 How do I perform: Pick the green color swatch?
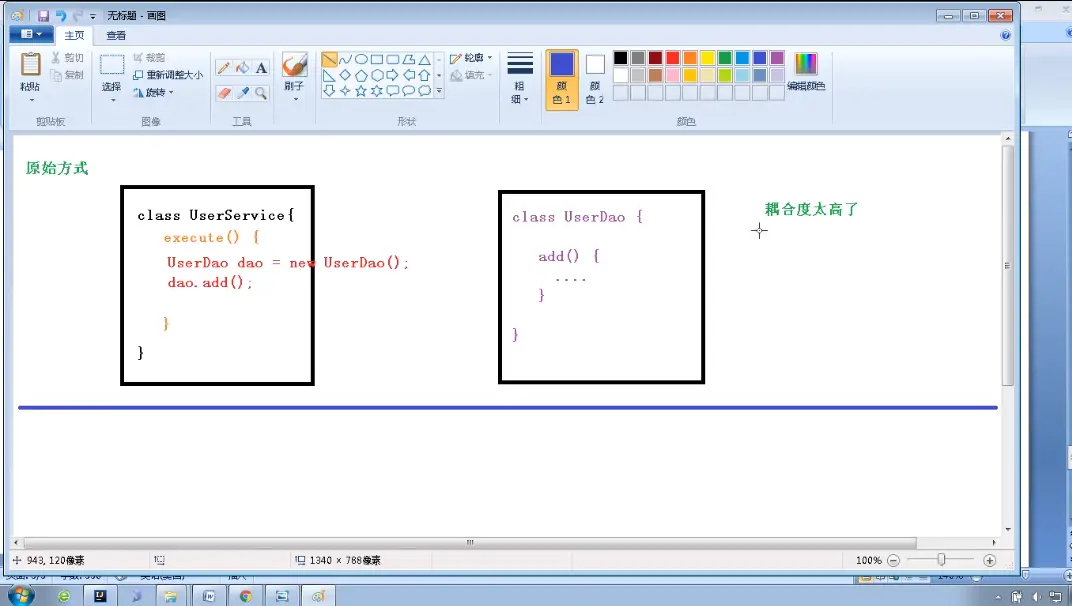point(725,58)
